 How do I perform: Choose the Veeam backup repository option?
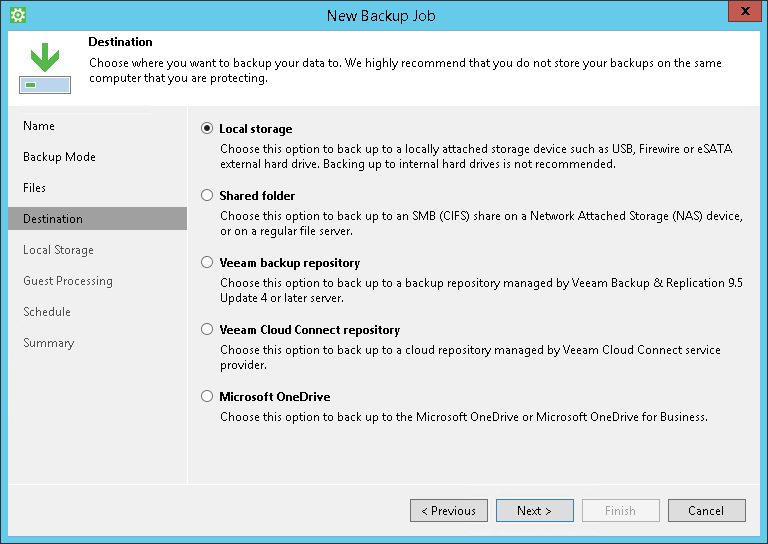coord(207,263)
